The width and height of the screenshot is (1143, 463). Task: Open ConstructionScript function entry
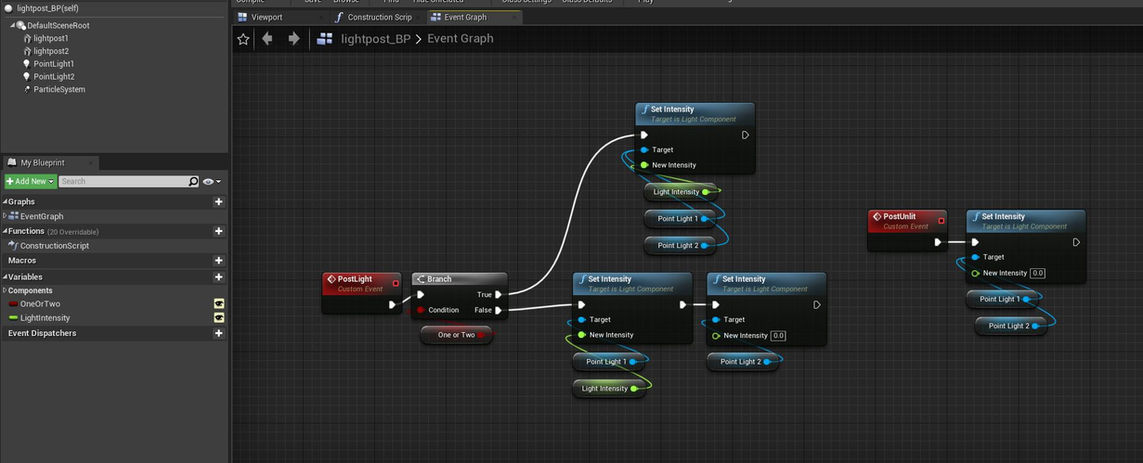tap(54, 246)
